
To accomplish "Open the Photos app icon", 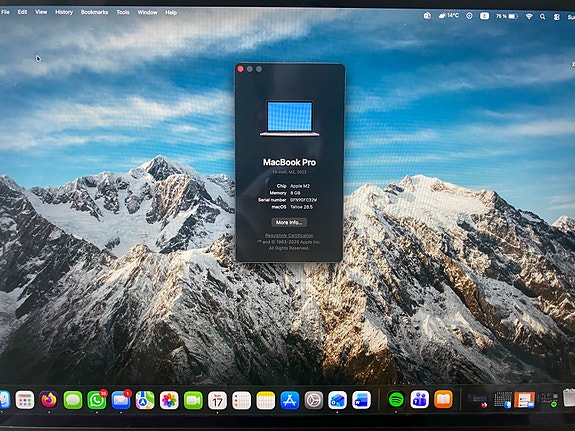I will [x=169, y=400].
